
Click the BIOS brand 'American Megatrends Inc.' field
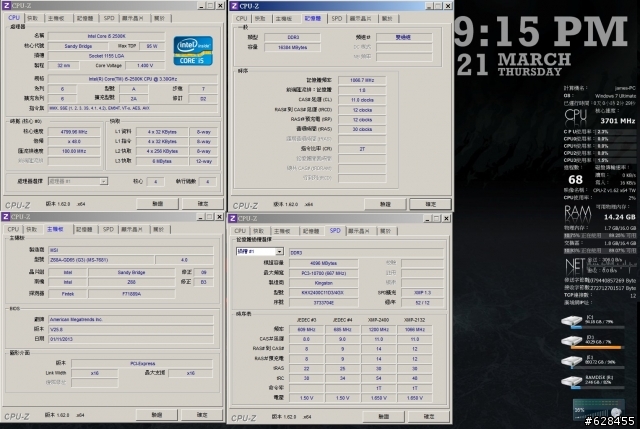click(131, 319)
